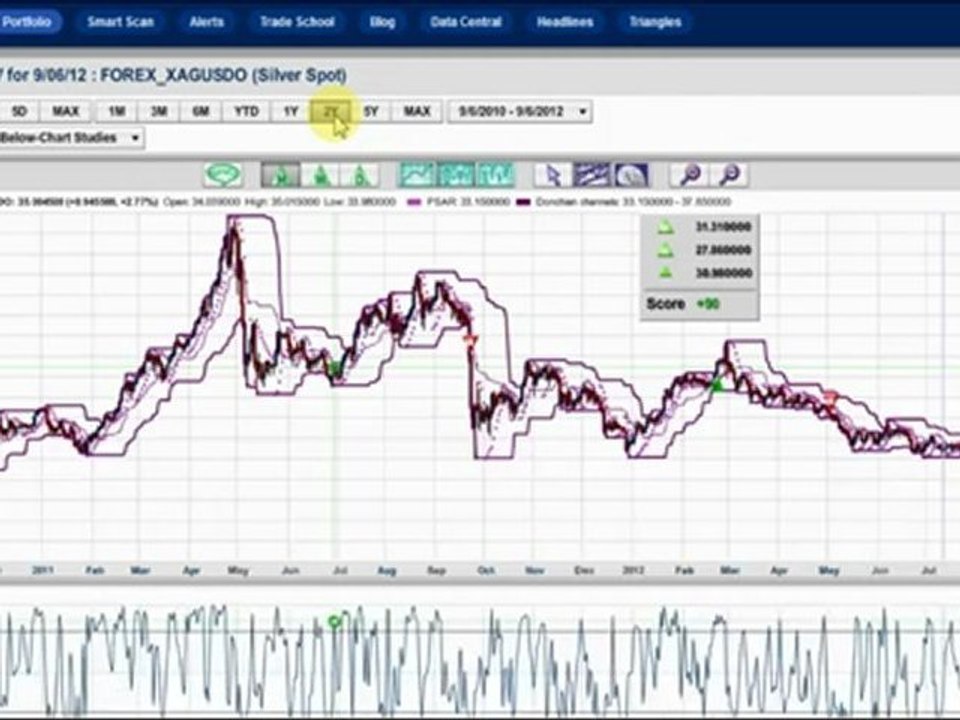Open the Blog tab
The image size is (960, 720).
382,22
